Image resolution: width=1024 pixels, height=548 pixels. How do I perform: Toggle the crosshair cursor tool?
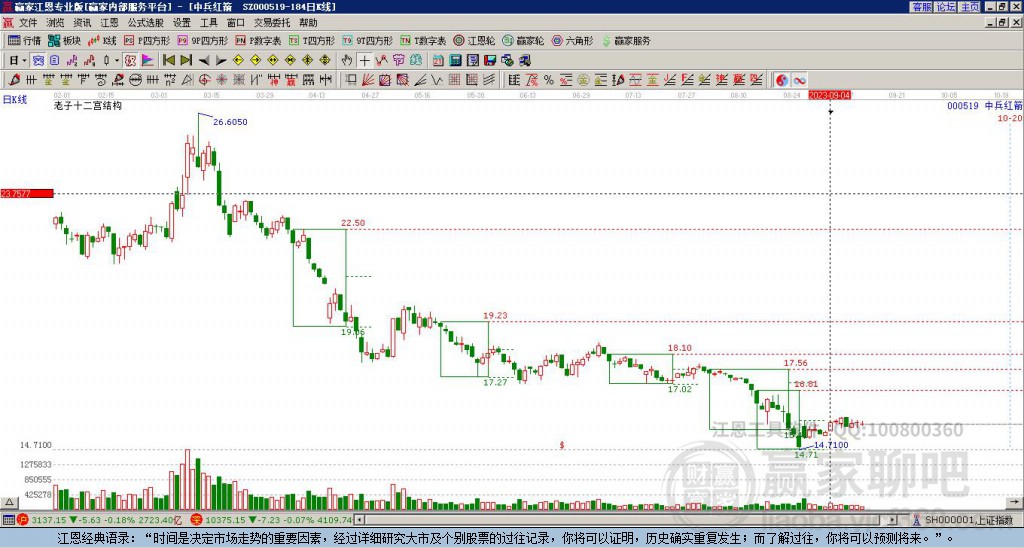click(364, 61)
